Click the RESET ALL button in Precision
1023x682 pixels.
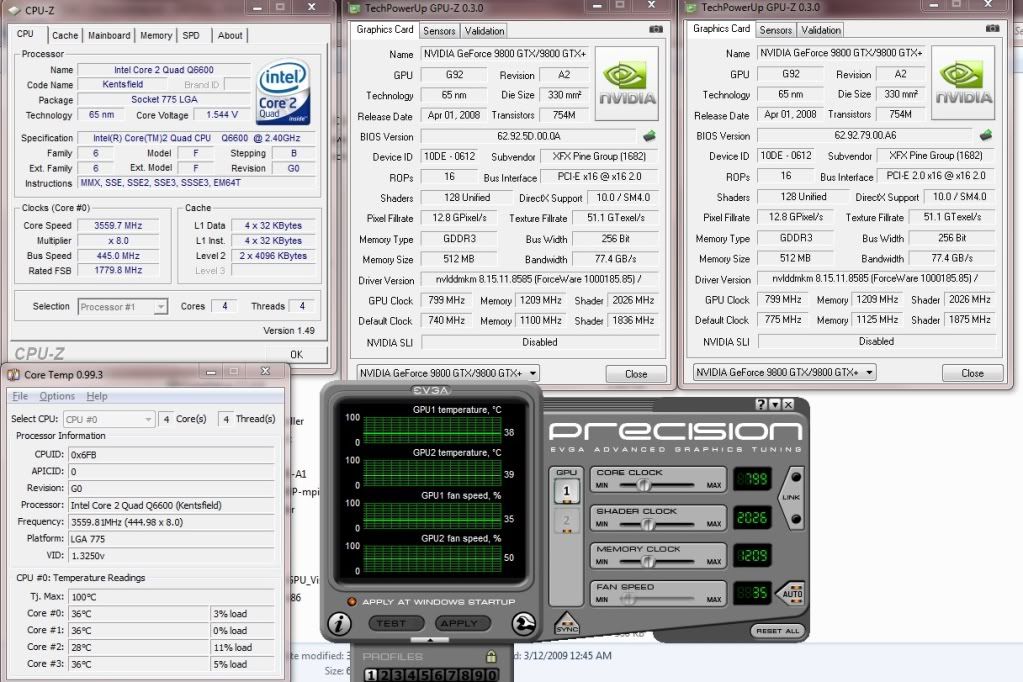coord(777,631)
